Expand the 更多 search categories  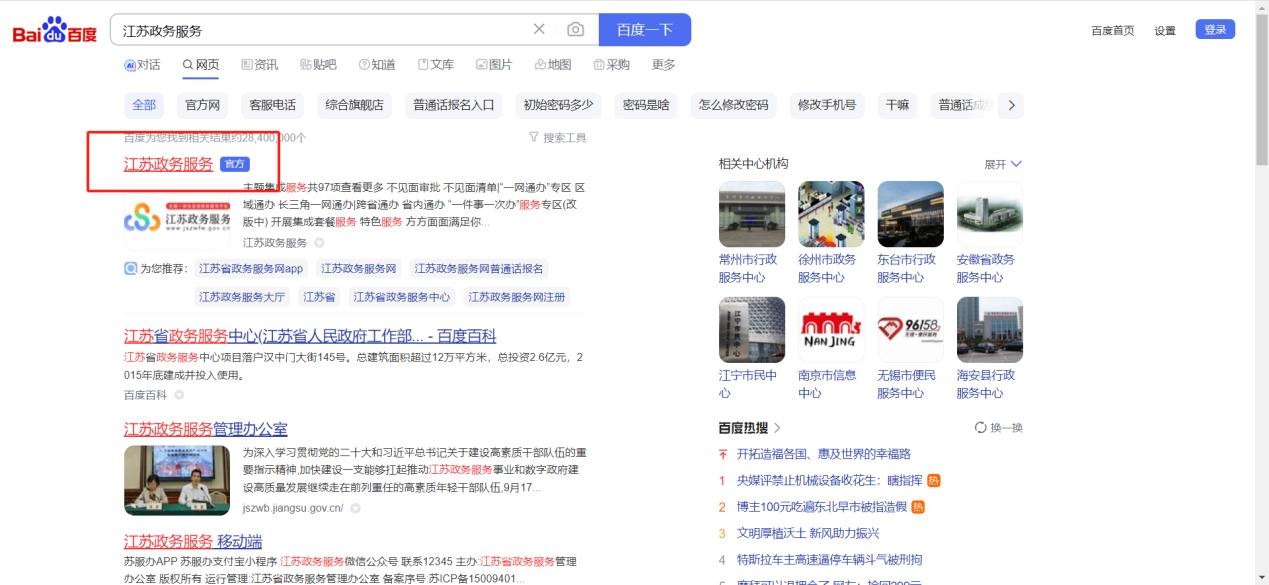pos(664,65)
